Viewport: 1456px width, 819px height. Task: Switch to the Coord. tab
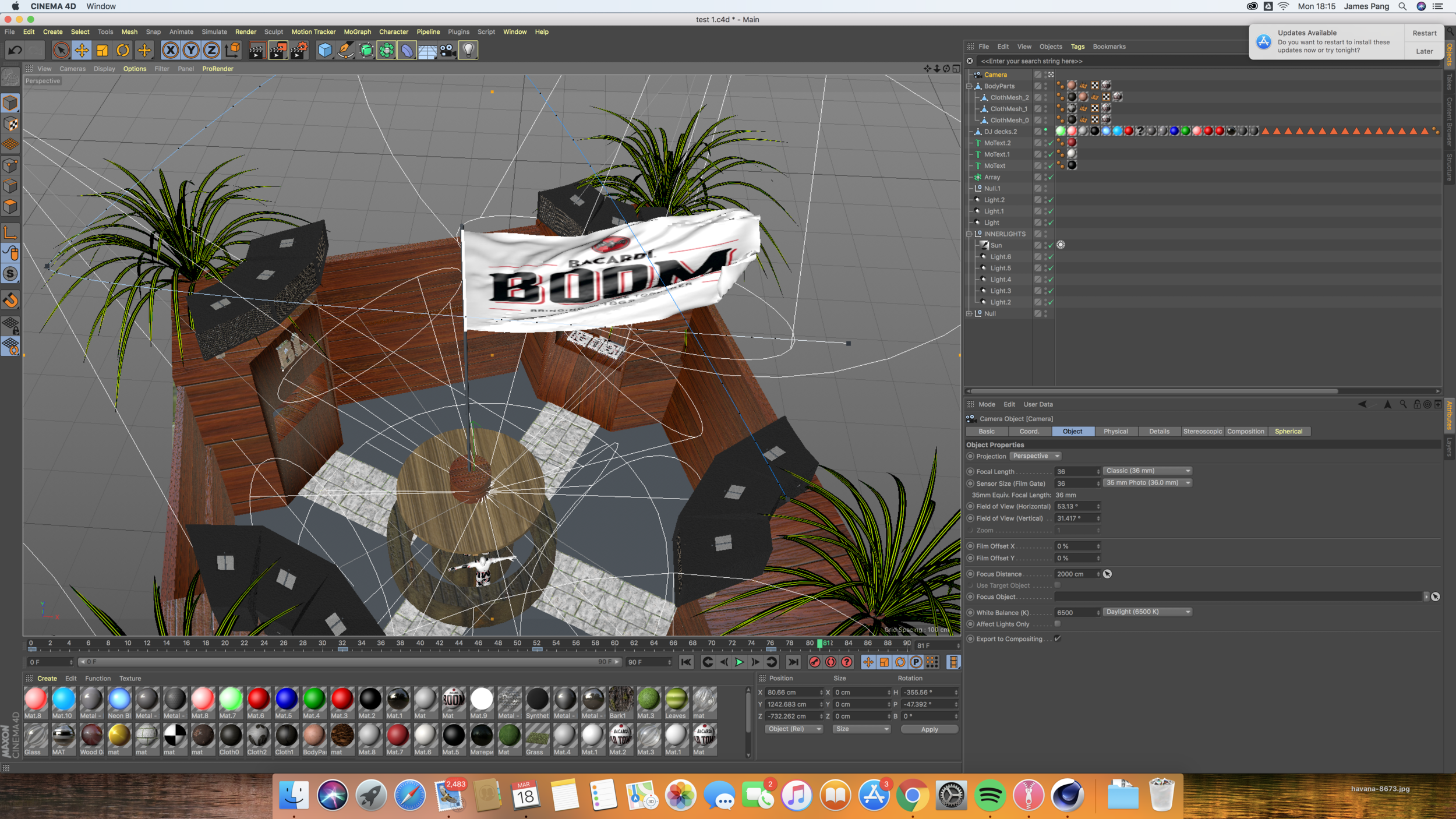point(1029,432)
